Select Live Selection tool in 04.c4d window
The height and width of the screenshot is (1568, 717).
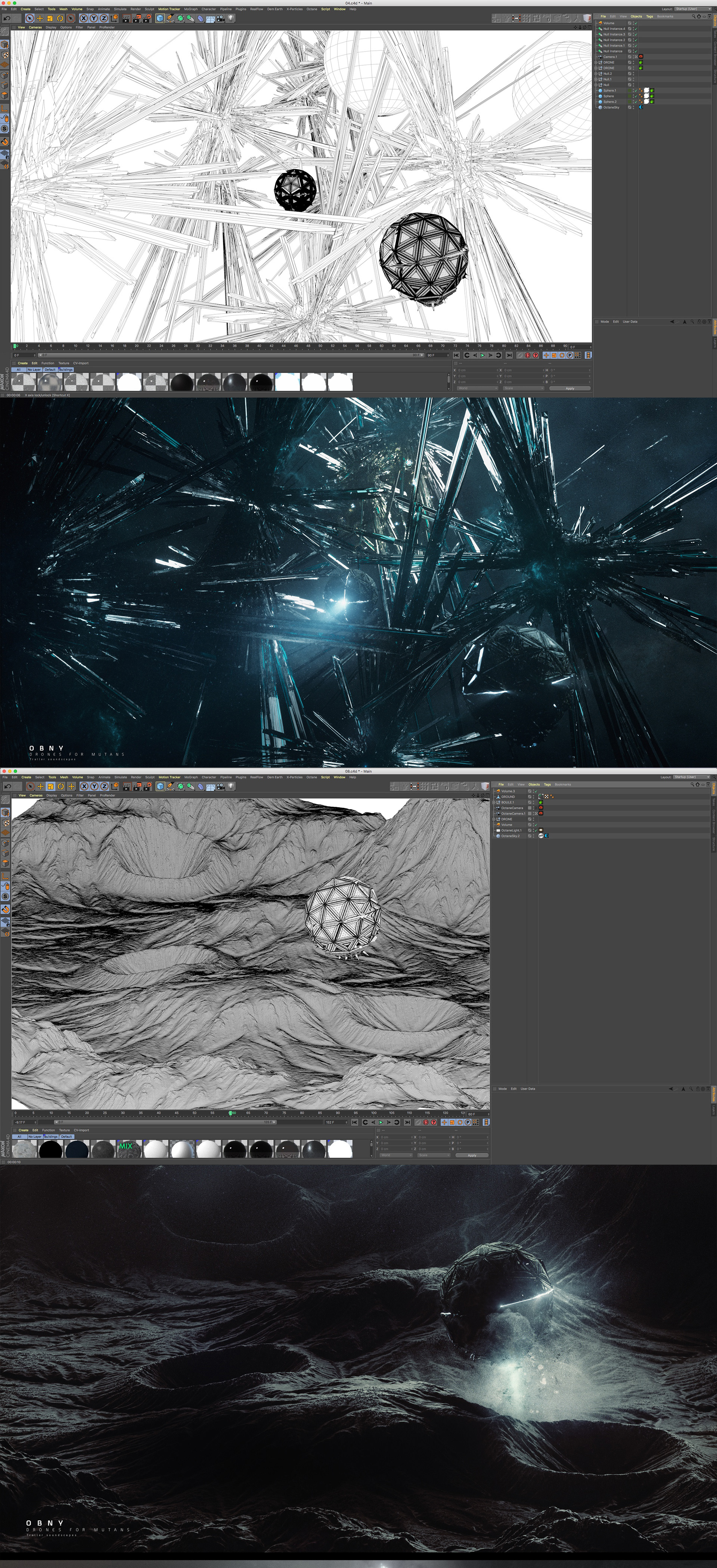pos(30,18)
